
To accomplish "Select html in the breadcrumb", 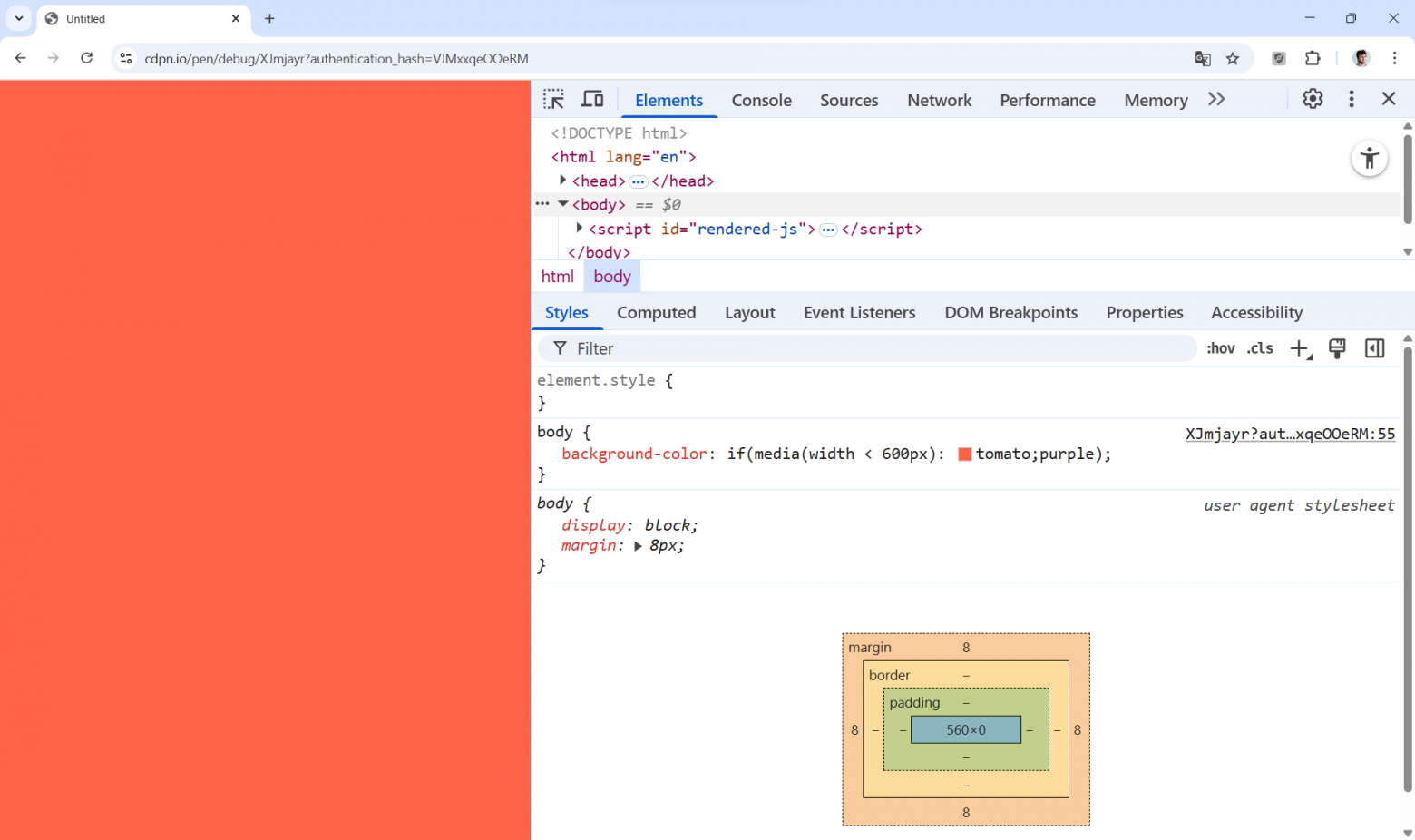I will pos(558,277).
